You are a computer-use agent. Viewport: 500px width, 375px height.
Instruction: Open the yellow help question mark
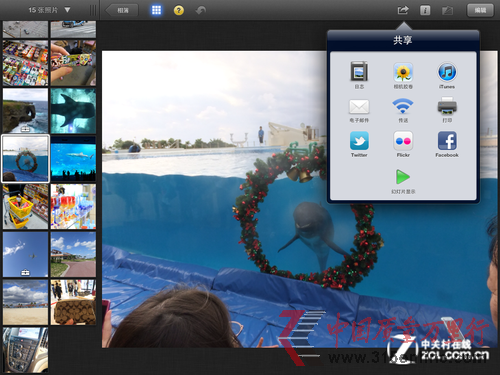(179, 10)
